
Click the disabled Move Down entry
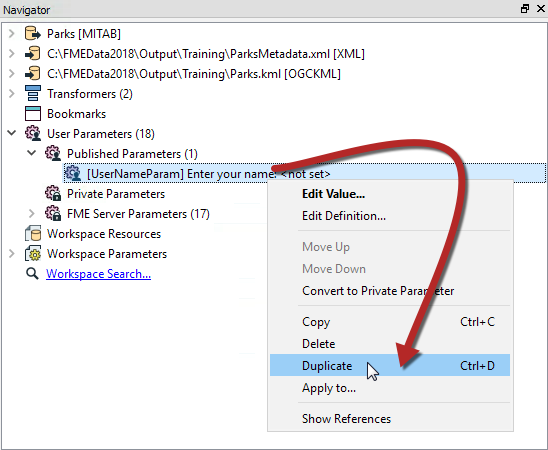(390, 269)
